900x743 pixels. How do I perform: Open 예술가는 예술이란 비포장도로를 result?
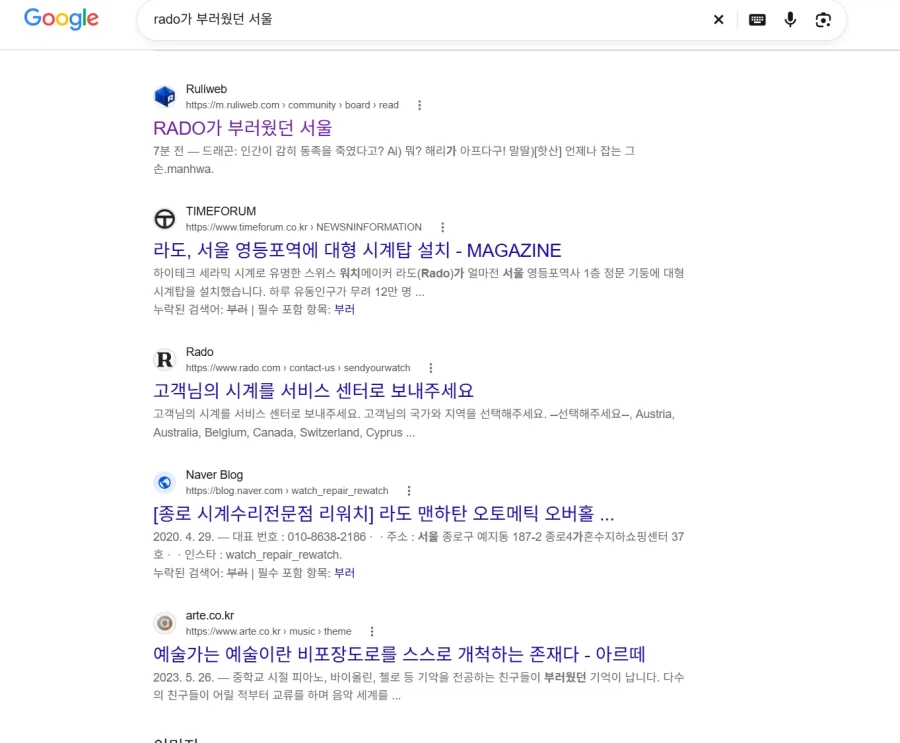[x=399, y=654]
